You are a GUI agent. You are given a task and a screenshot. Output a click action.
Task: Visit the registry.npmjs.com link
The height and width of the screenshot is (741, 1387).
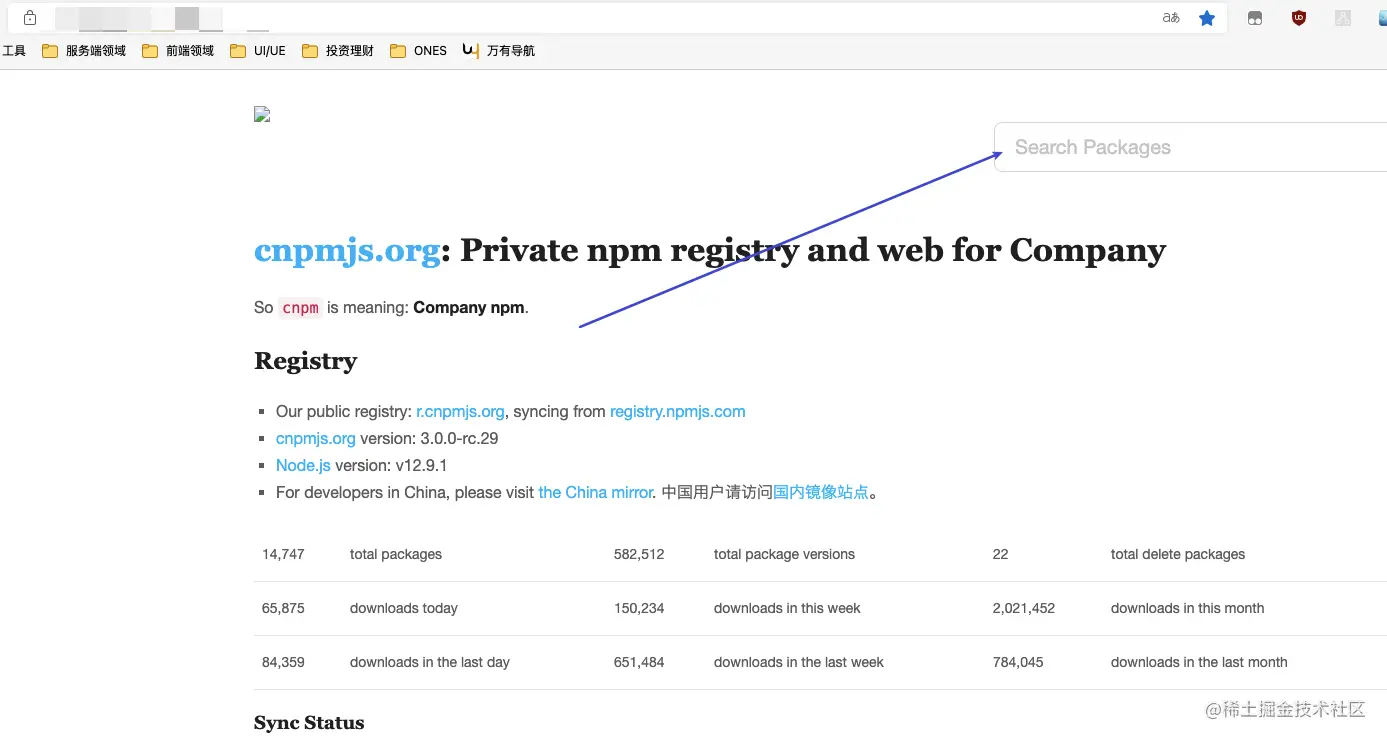point(678,411)
